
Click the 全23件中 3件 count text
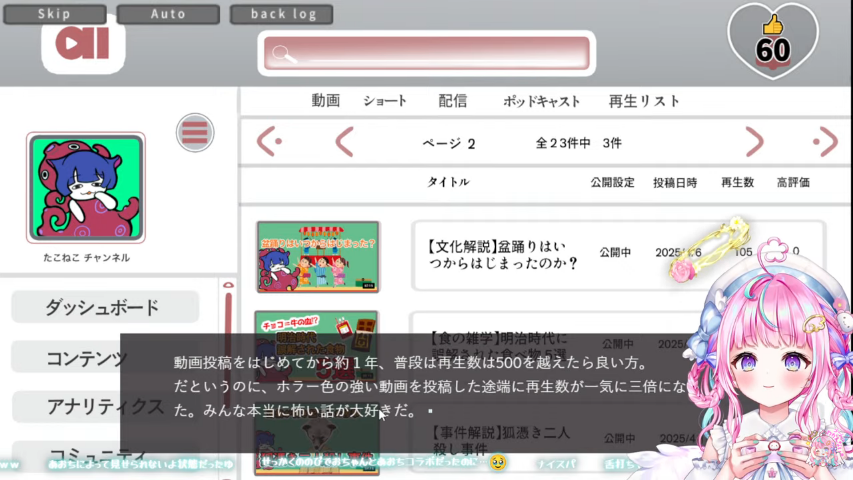click(x=578, y=143)
